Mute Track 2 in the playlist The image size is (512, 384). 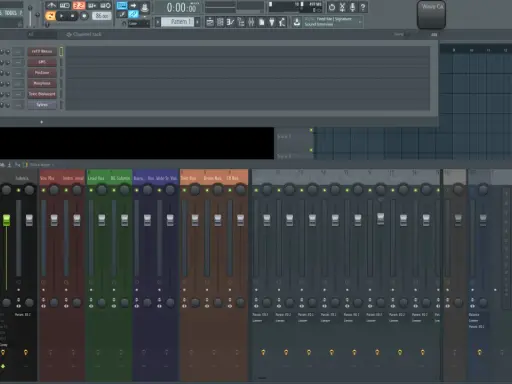point(311,150)
